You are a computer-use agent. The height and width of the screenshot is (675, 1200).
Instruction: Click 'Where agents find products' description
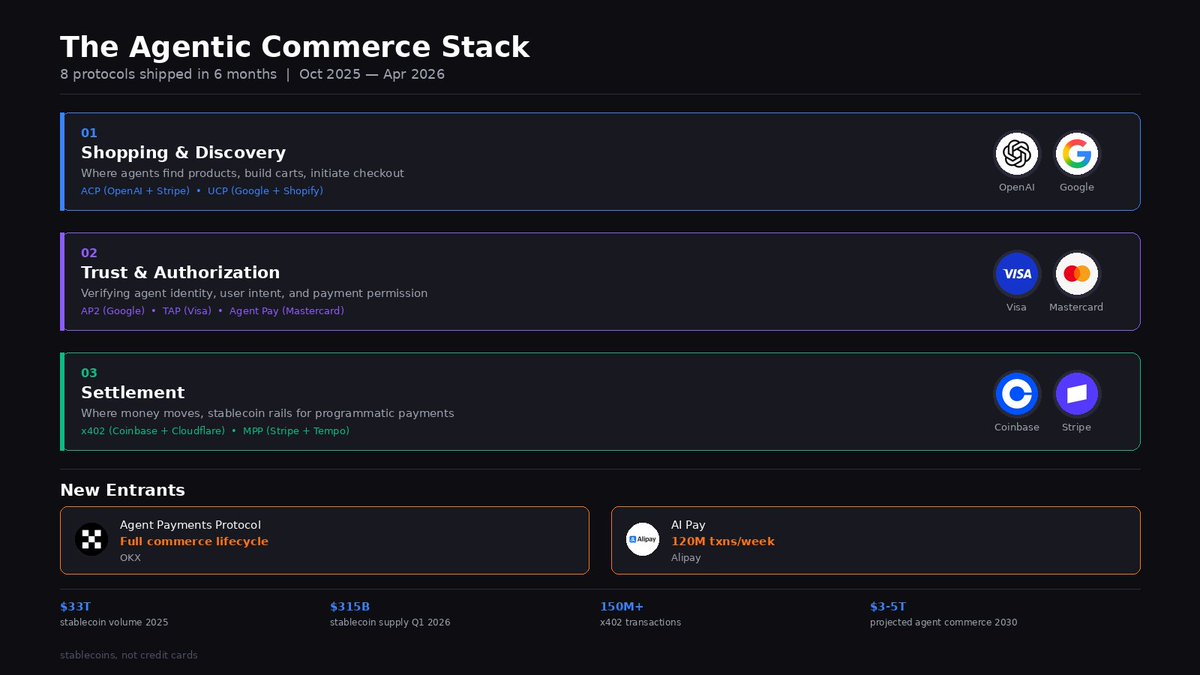pyautogui.click(x=242, y=174)
